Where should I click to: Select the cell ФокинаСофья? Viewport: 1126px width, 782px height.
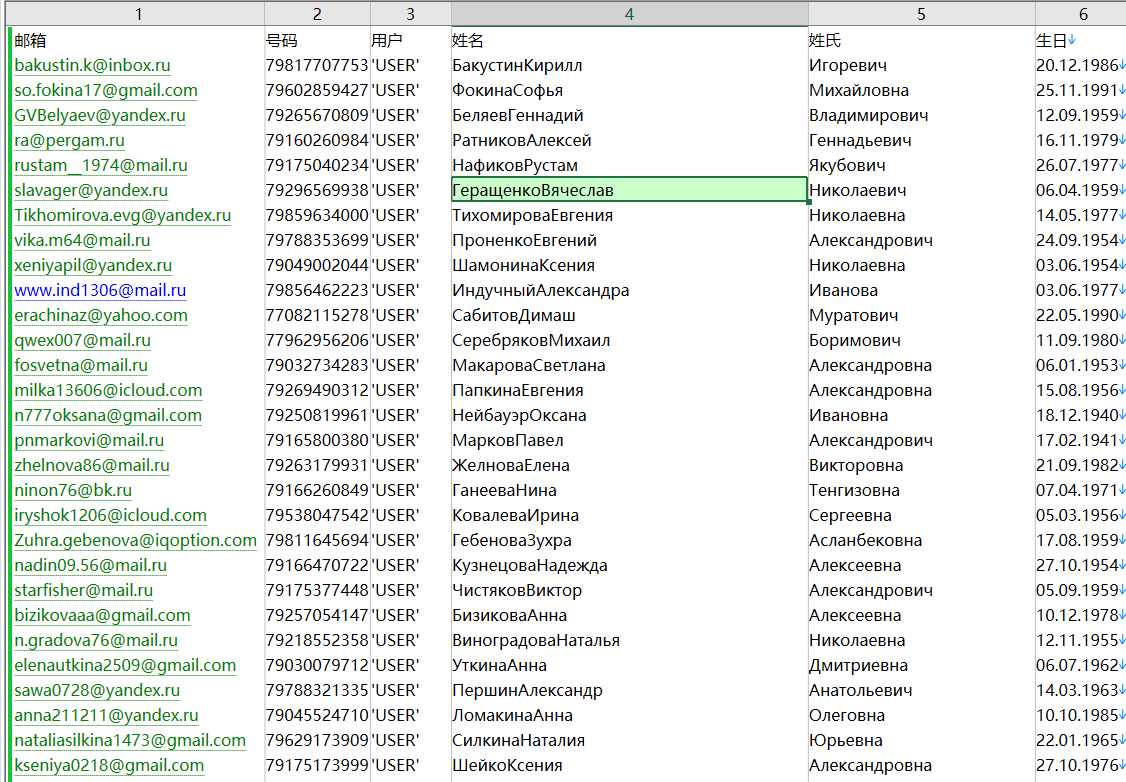click(629, 90)
